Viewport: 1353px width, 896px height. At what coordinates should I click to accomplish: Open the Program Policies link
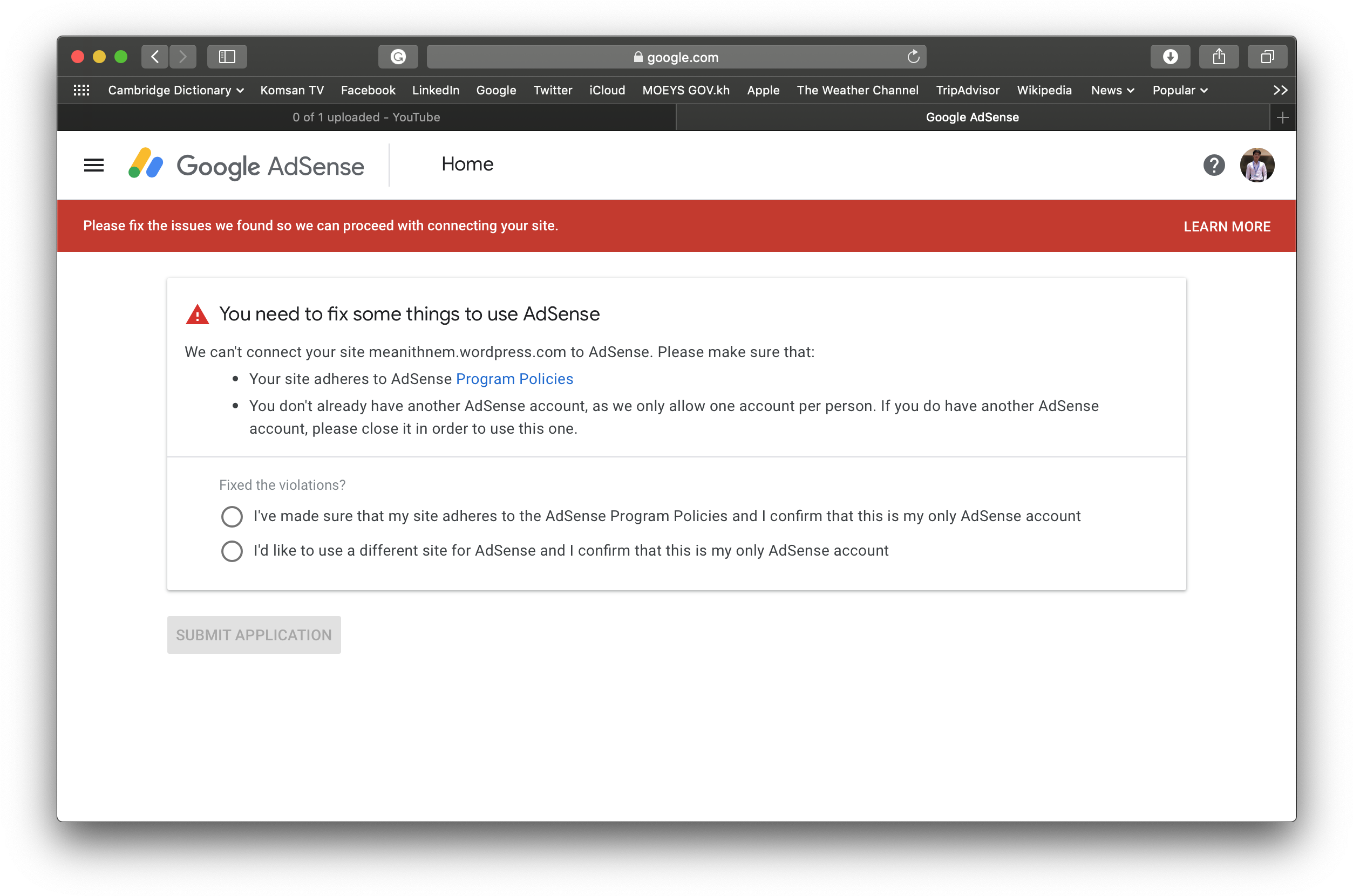(514, 379)
